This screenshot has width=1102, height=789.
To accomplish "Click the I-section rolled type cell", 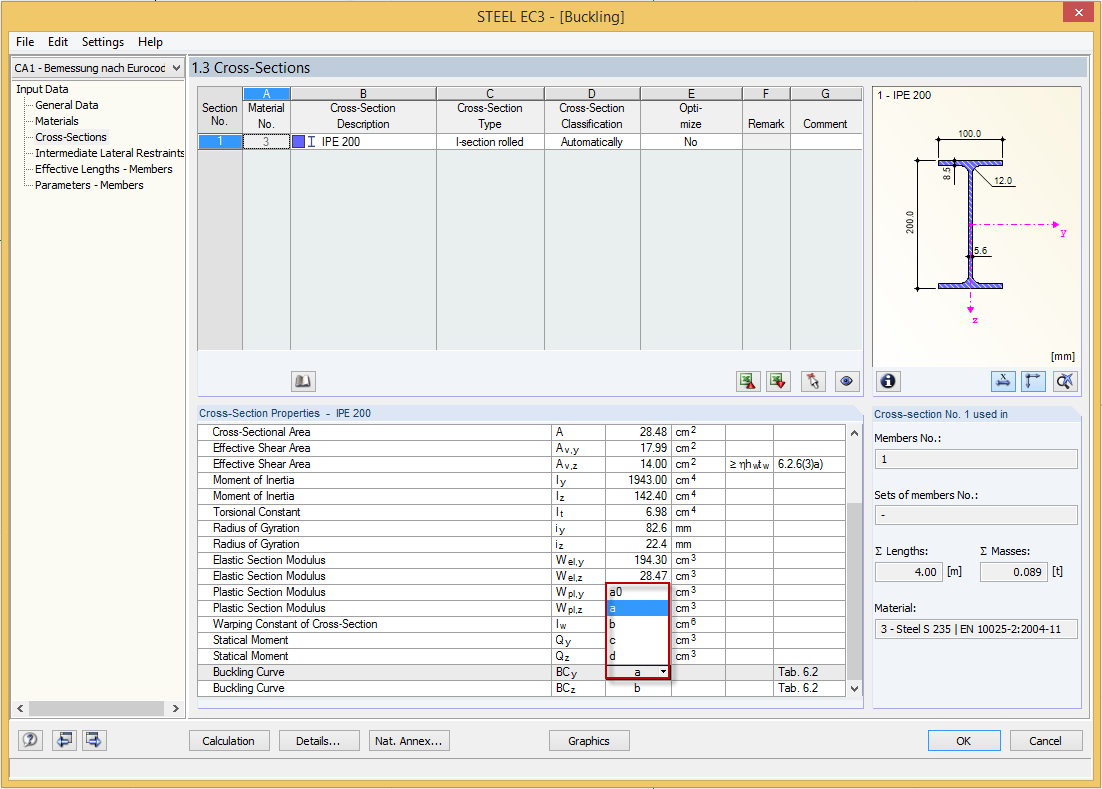I will pos(490,142).
